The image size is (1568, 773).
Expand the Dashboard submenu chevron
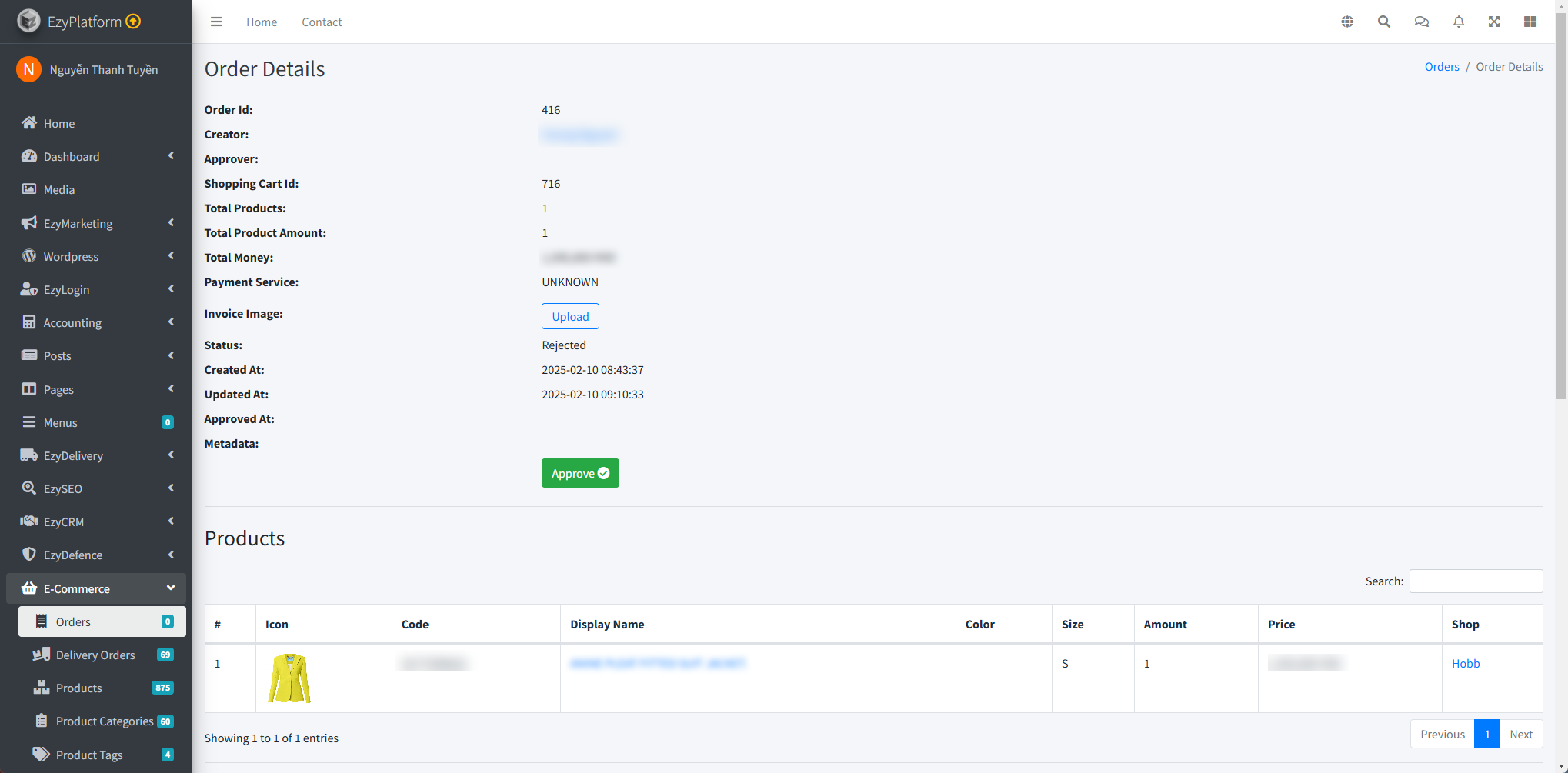tap(171, 156)
